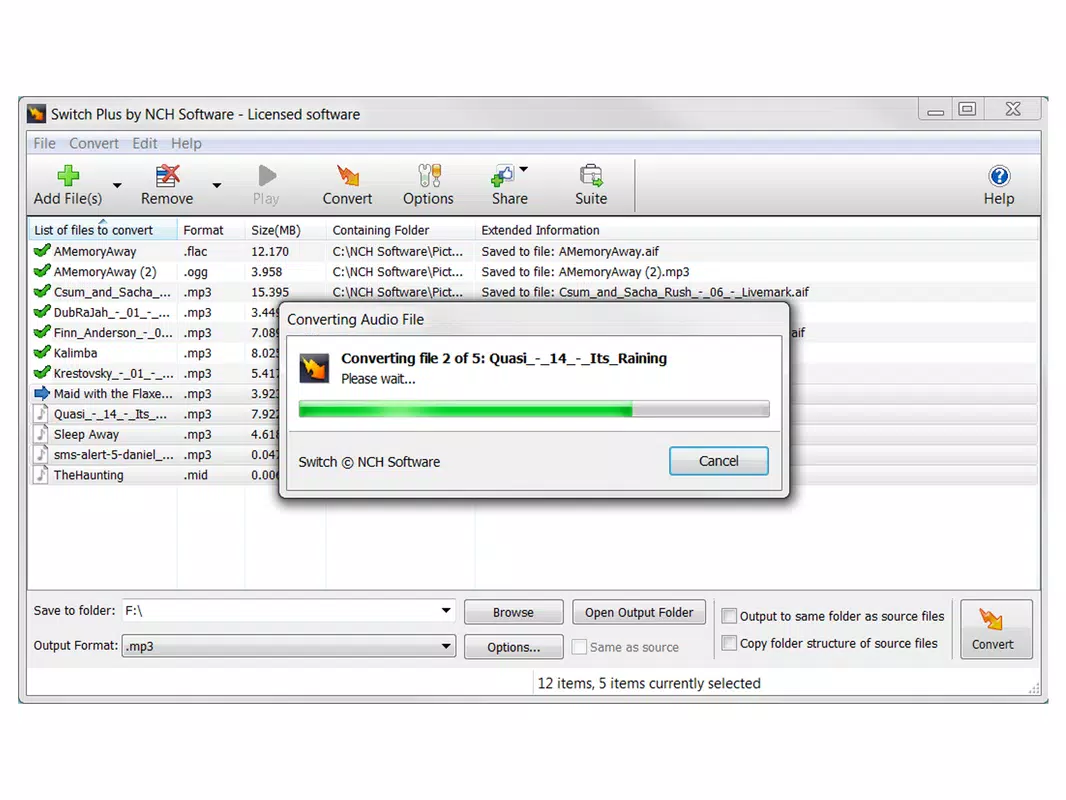Open the Options tools icon in toolbar
This screenshot has height=800, width=1066.
429,176
